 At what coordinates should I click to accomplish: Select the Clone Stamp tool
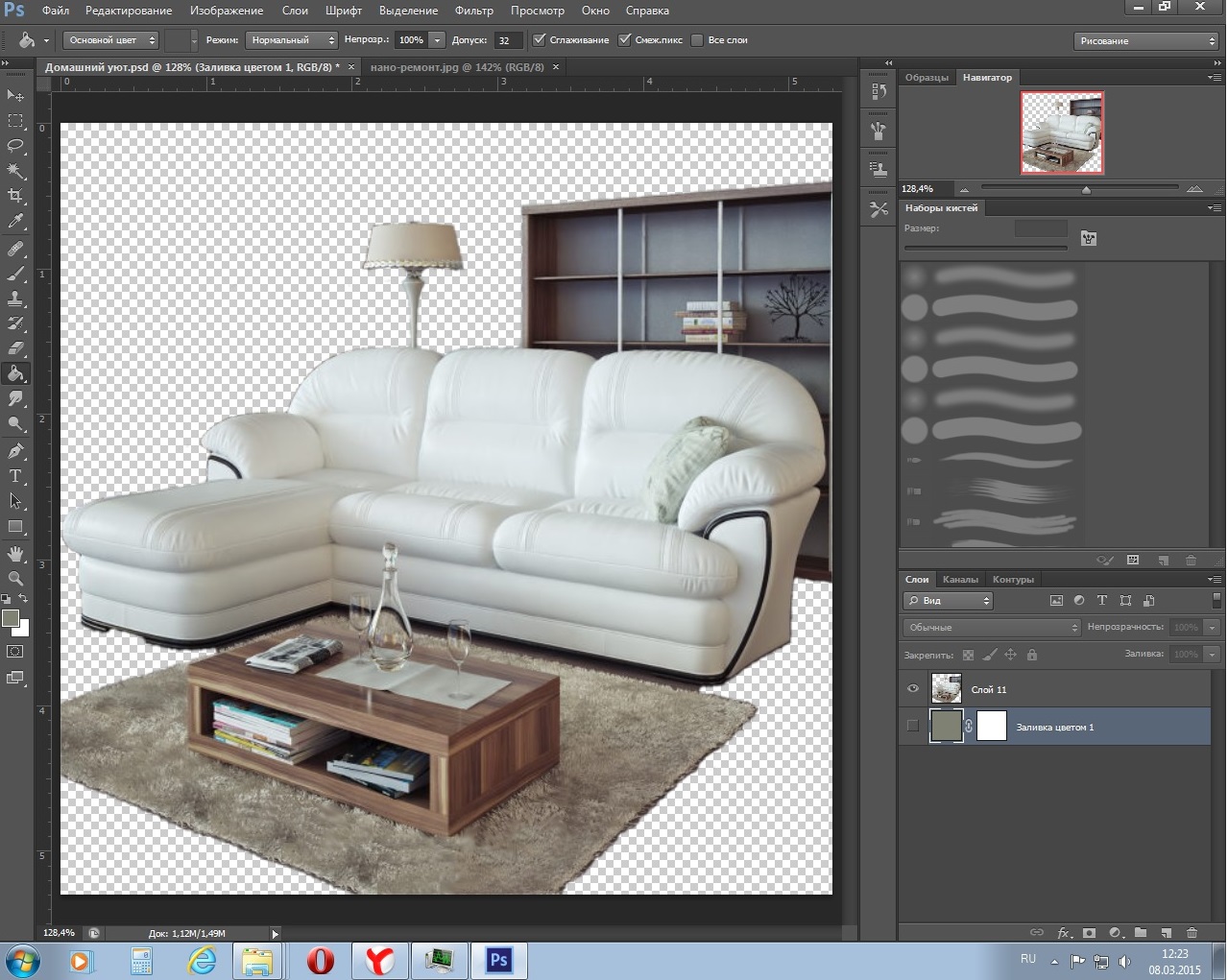(x=15, y=299)
